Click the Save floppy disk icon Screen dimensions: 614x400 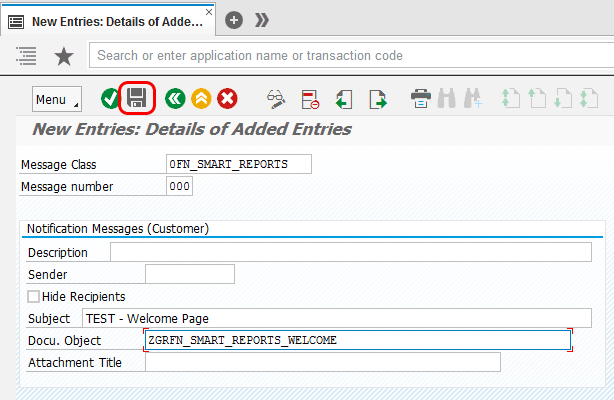coord(137,99)
